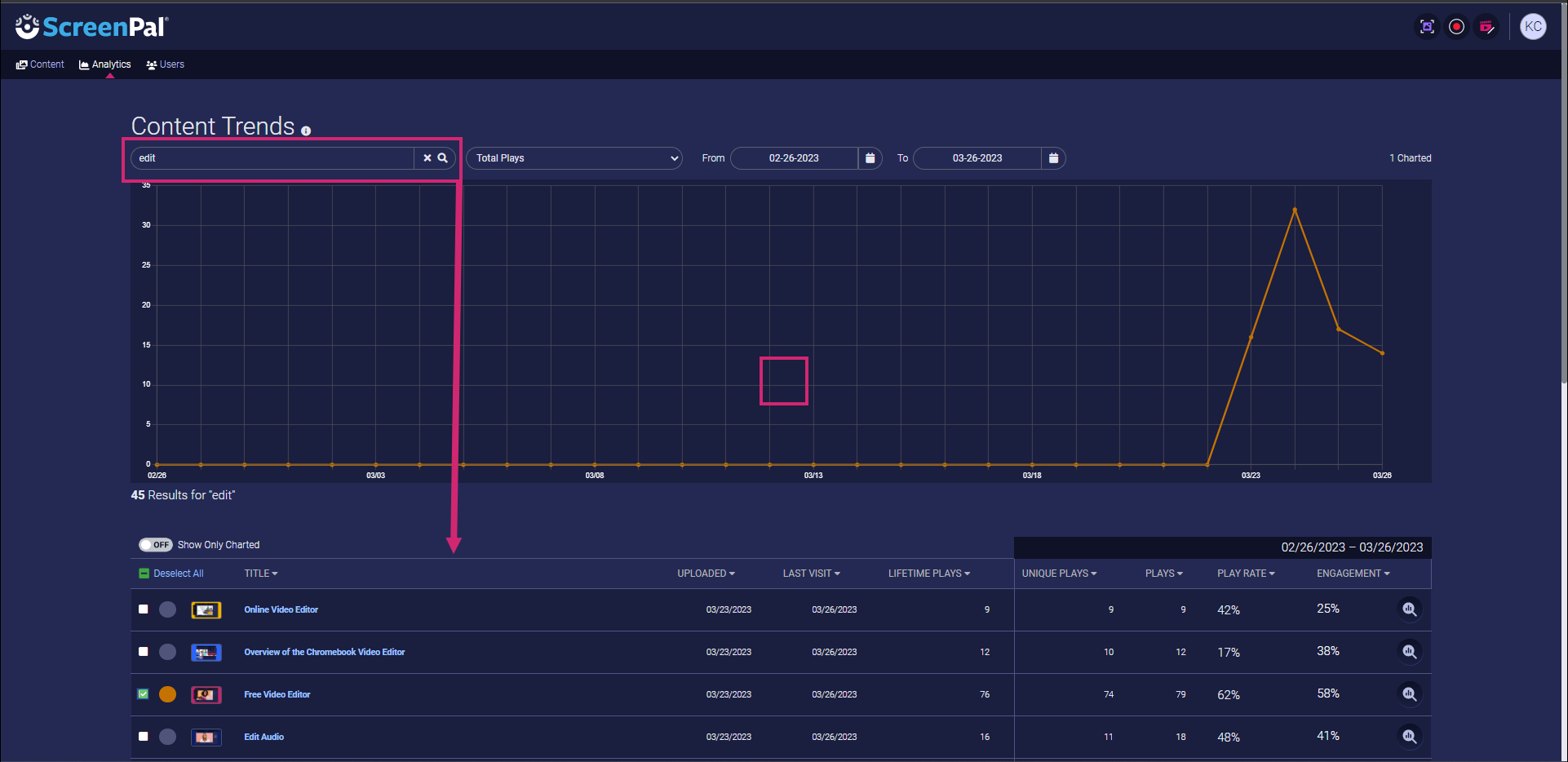Sort by UNIQUE PLAYS column
The width and height of the screenshot is (1568, 762).
pos(1059,574)
